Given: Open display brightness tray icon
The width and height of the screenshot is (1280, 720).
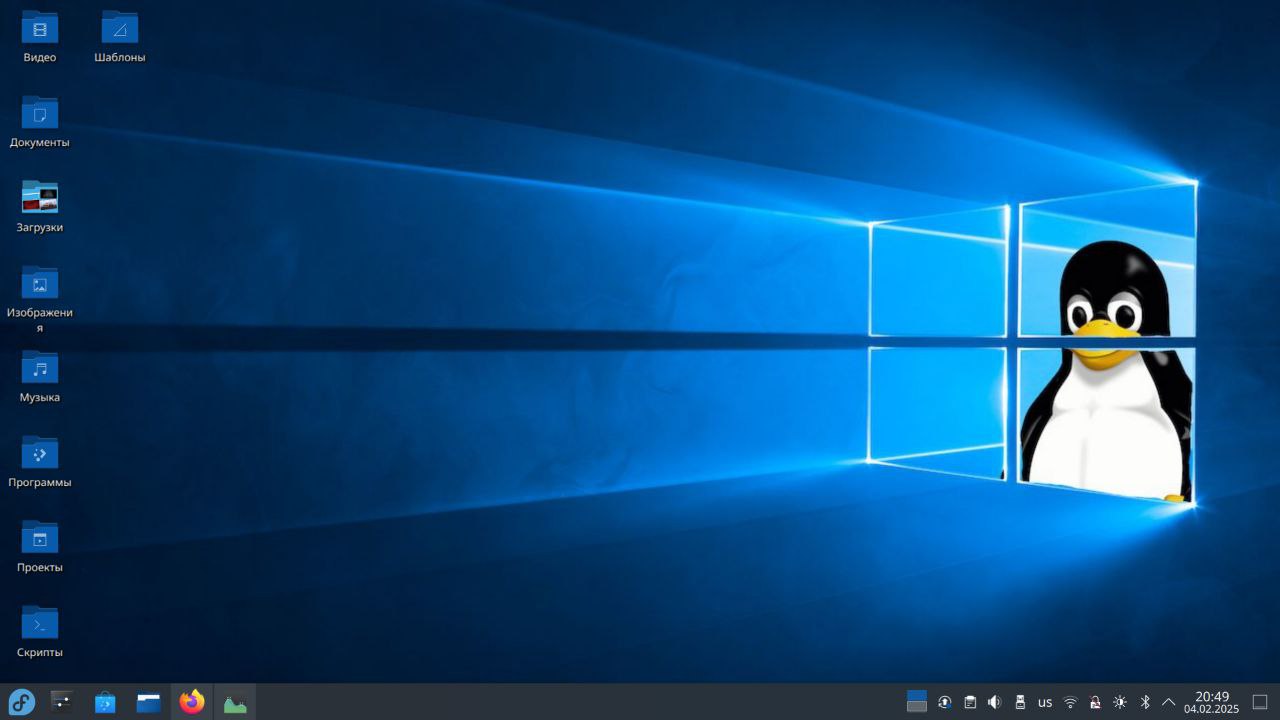Looking at the screenshot, I should coord(1120,702).
